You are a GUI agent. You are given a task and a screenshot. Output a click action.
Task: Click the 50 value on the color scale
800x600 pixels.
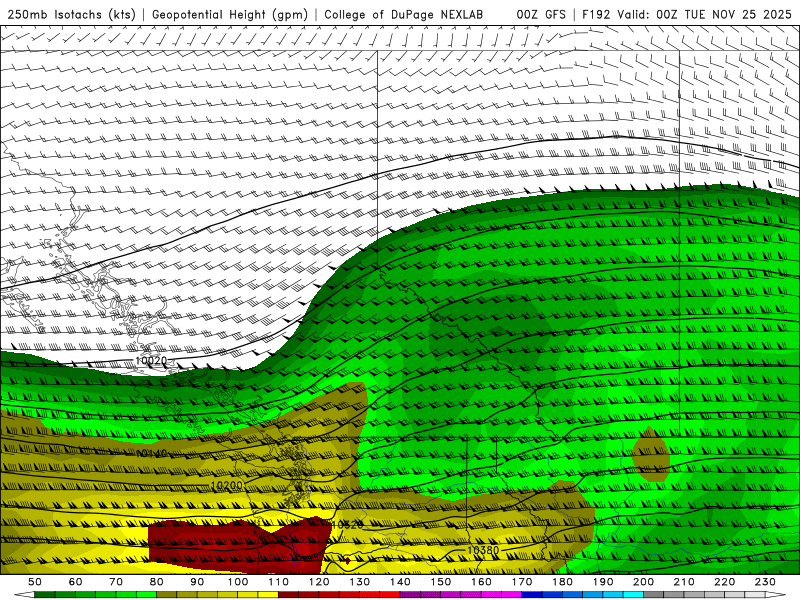(x=35, y=582)
